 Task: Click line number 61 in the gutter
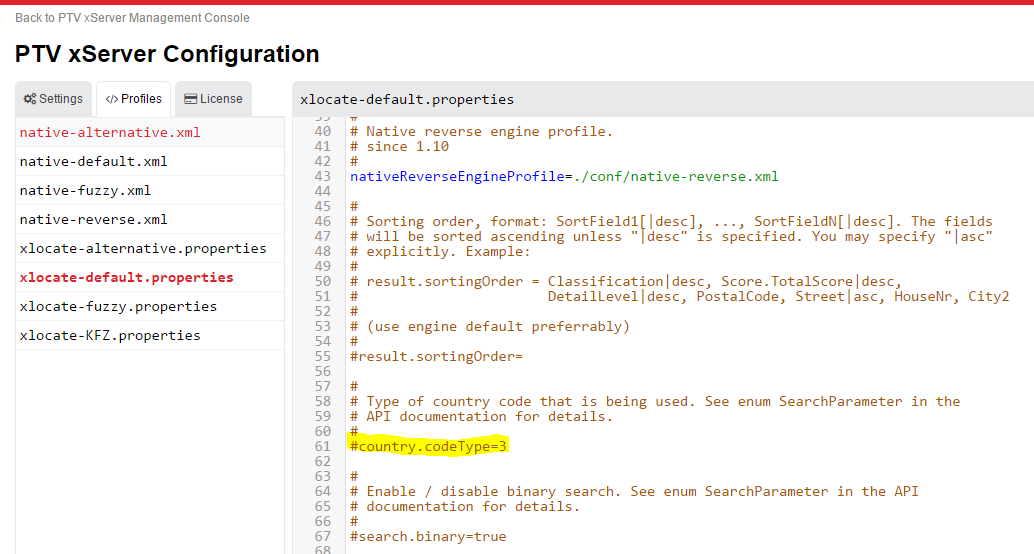[x=322, y=446]
